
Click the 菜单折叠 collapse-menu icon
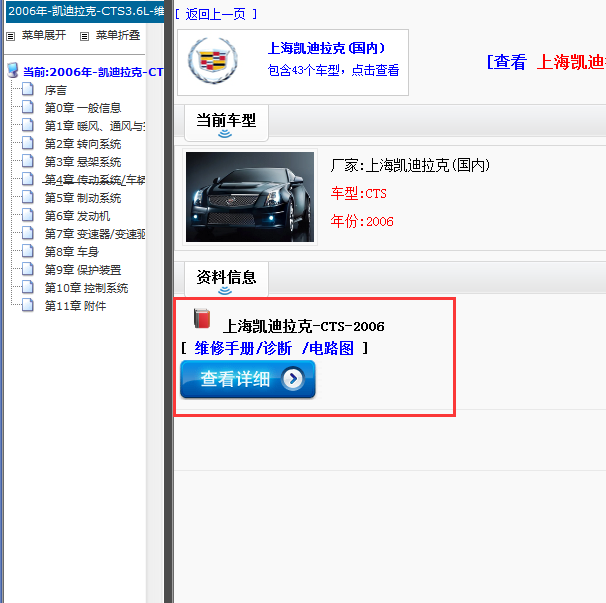click(x=84, y=36)
